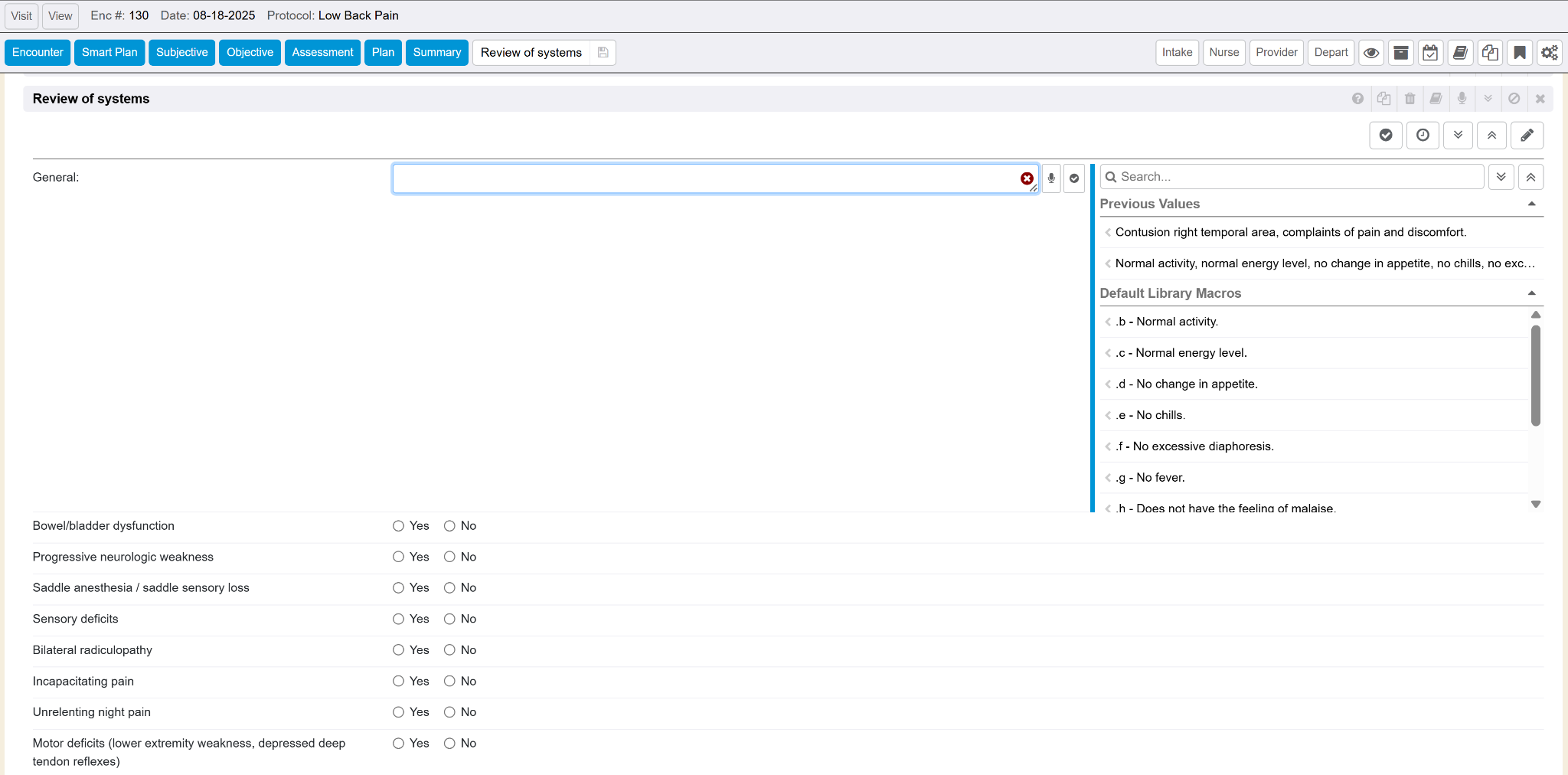Click the archive box icon in the toolbar

pyautogui.click(x=1401, y=53)
